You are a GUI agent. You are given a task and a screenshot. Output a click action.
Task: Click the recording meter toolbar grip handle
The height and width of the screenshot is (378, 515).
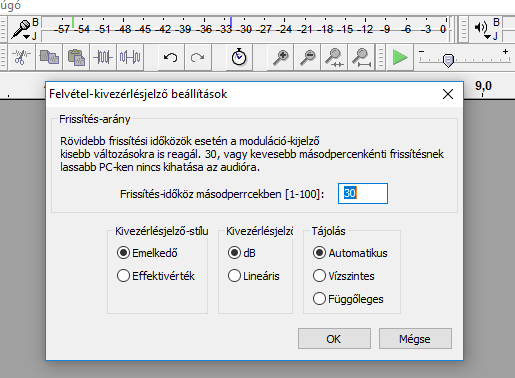point(3,29)
